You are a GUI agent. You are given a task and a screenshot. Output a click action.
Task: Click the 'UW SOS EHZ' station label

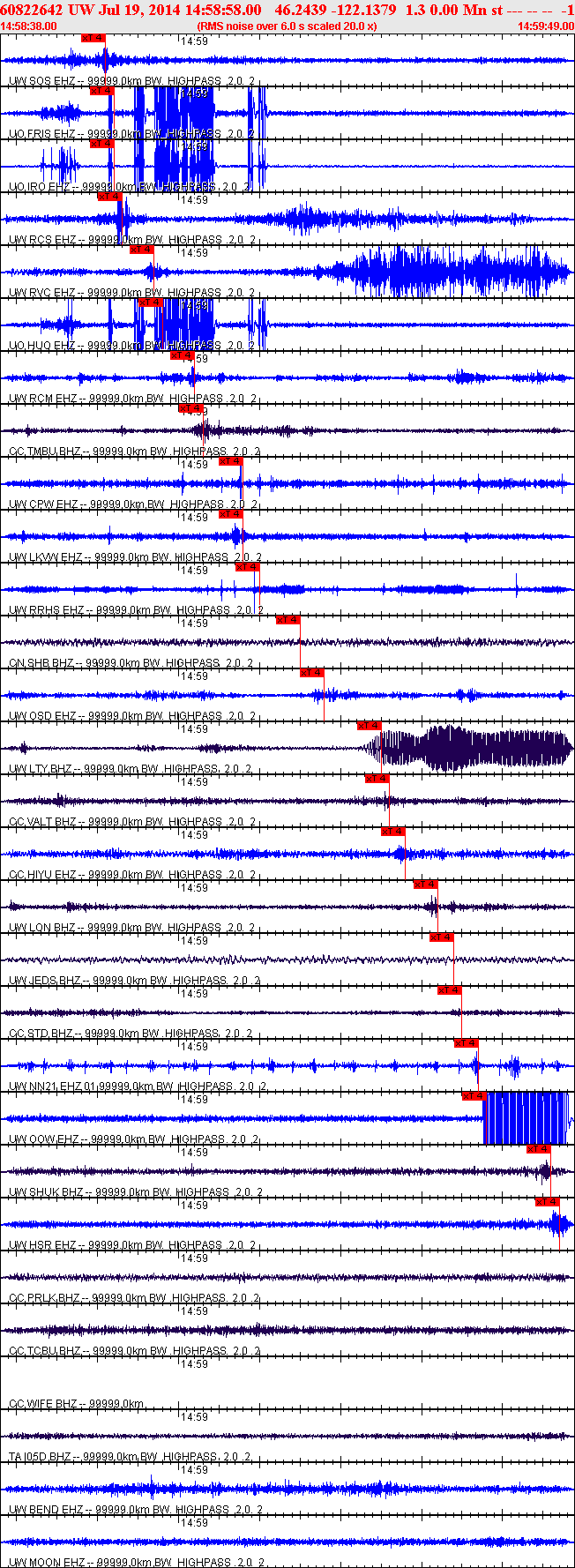point(41,81)
